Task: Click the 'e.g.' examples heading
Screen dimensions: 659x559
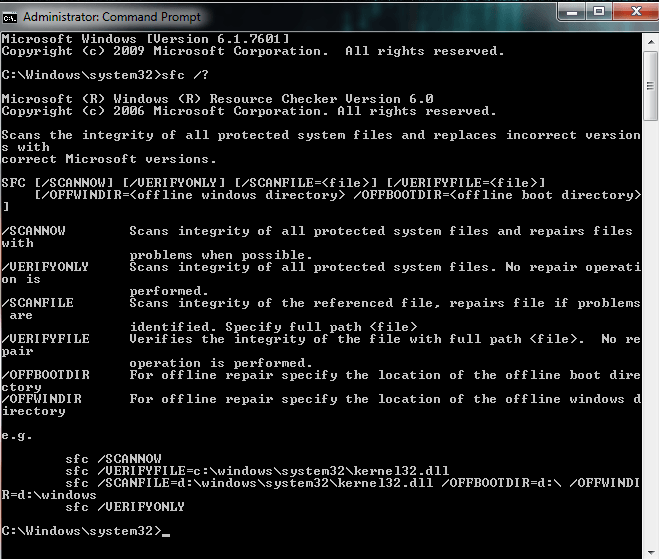Action: pyautogui.click(x=17, y=435)
